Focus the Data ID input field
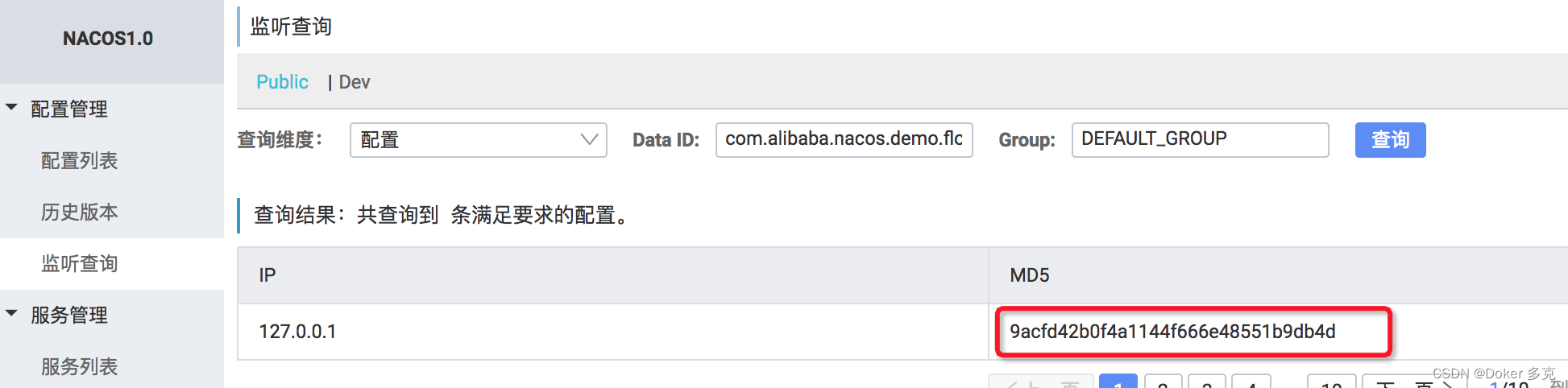The image size is (1568, 388). [x=844, y=140]
